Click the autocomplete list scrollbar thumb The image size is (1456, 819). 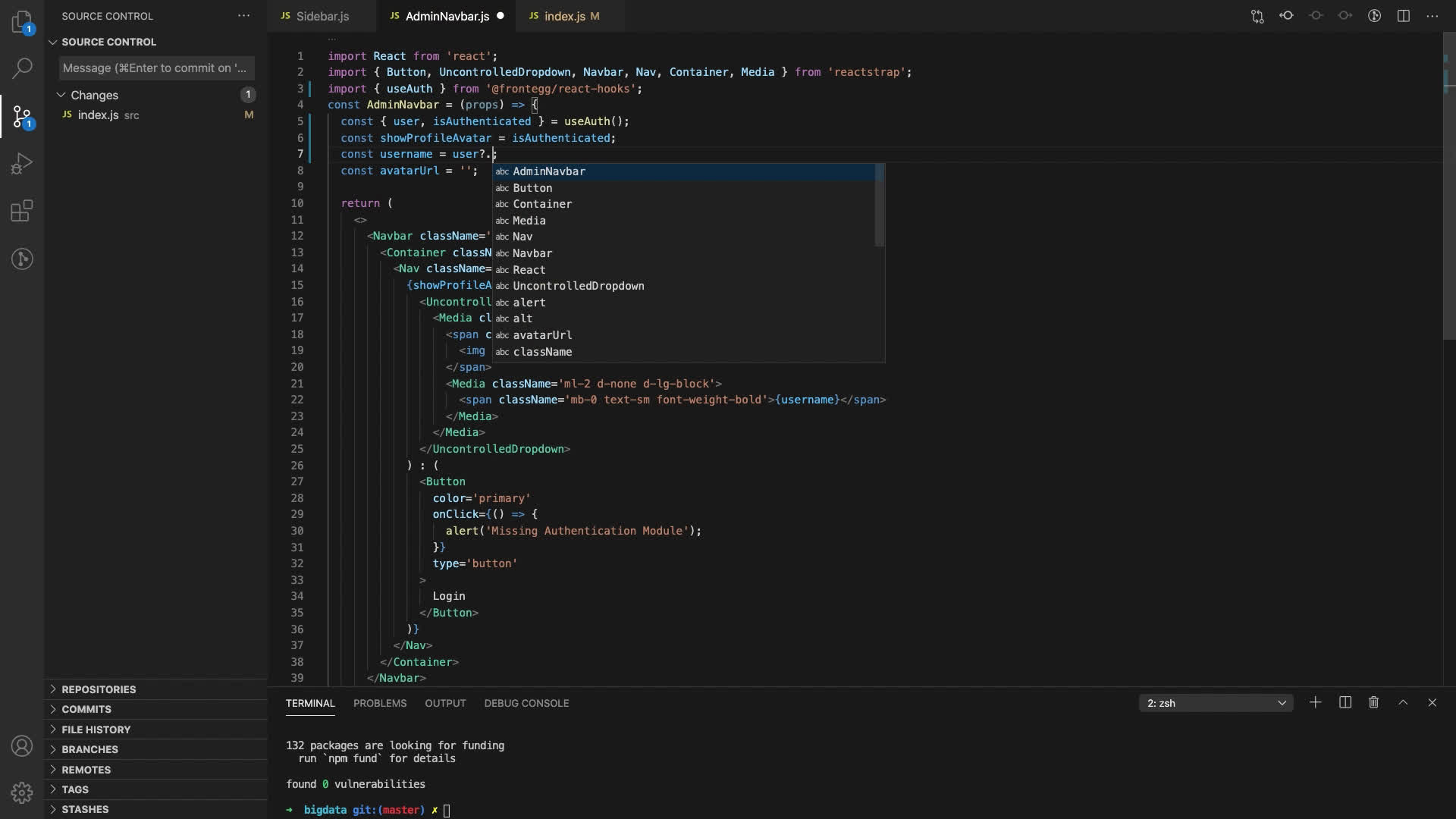[x=880, y=205]
